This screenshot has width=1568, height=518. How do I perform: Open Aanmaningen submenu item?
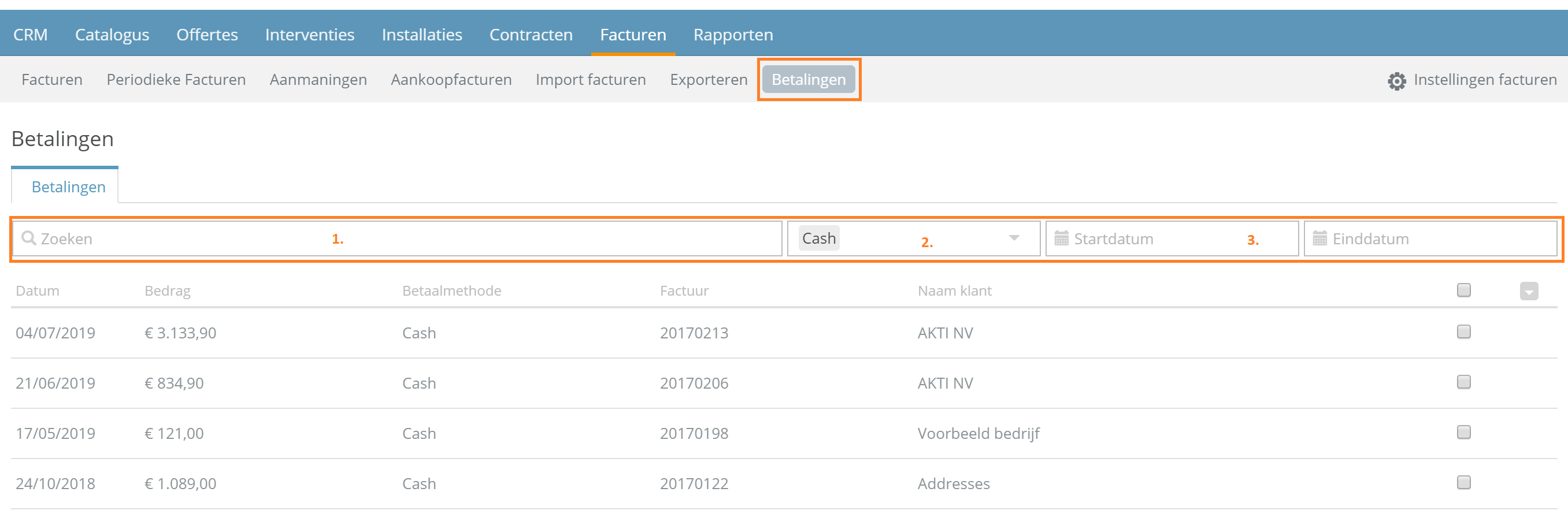tap(318, 80)
